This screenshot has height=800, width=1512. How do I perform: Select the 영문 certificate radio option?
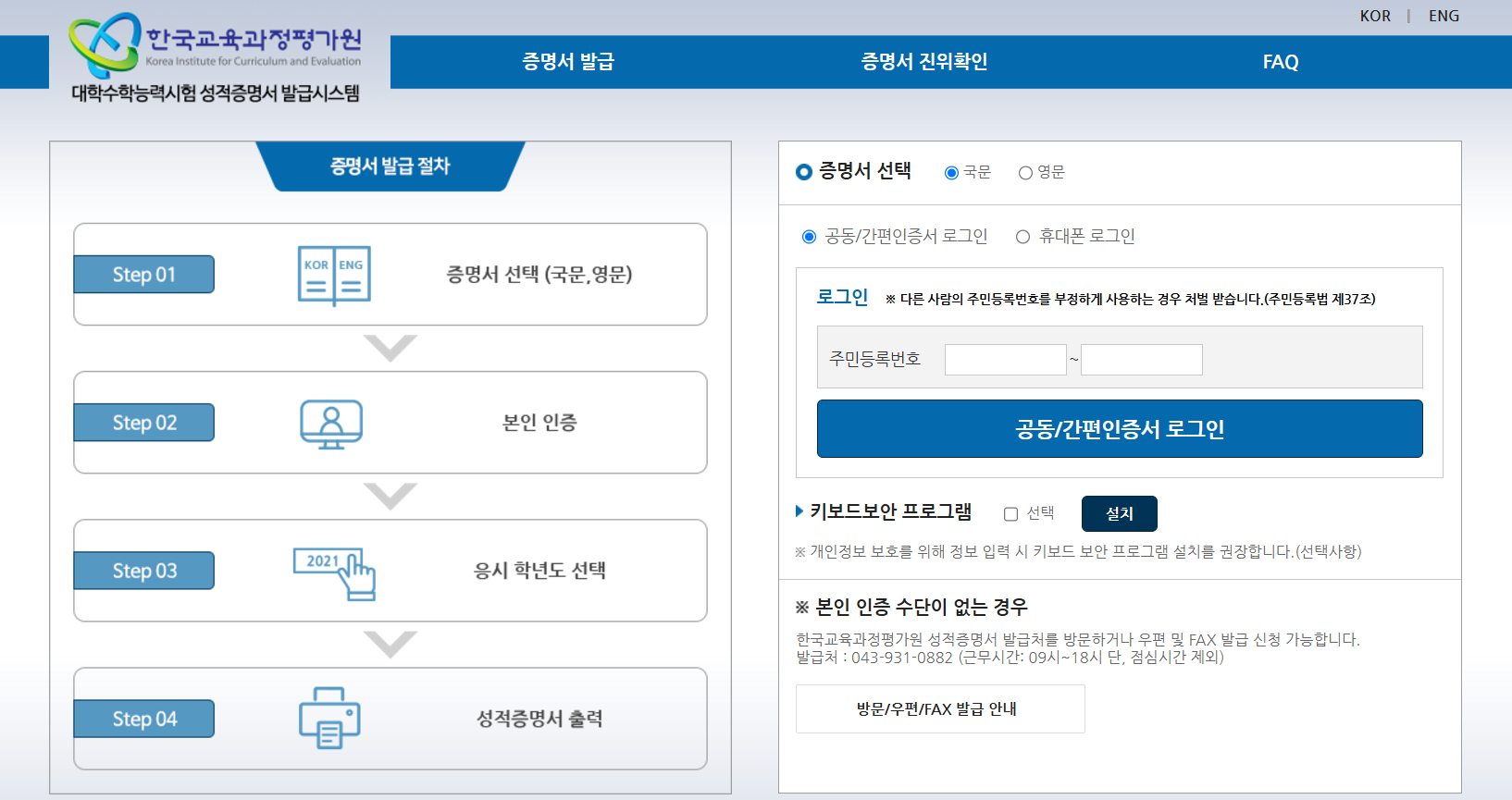(x=1025, y=173)
